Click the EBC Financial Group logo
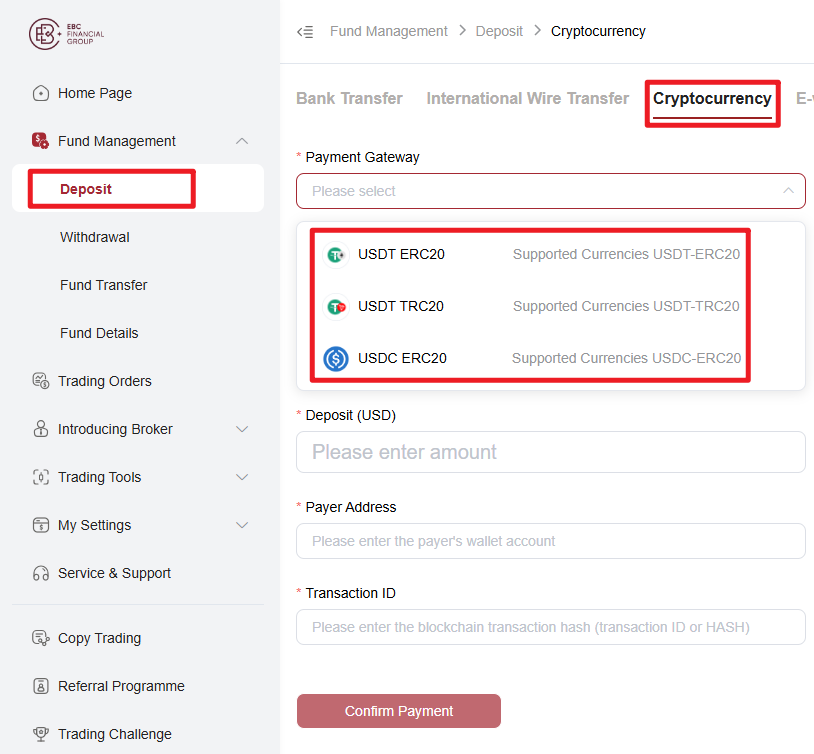814x754 pixels. click(x=66, y=34)
